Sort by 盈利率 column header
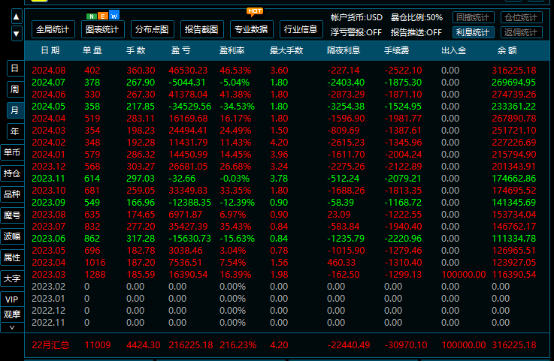This screenshot has height=362, width=554. (232, 51)
